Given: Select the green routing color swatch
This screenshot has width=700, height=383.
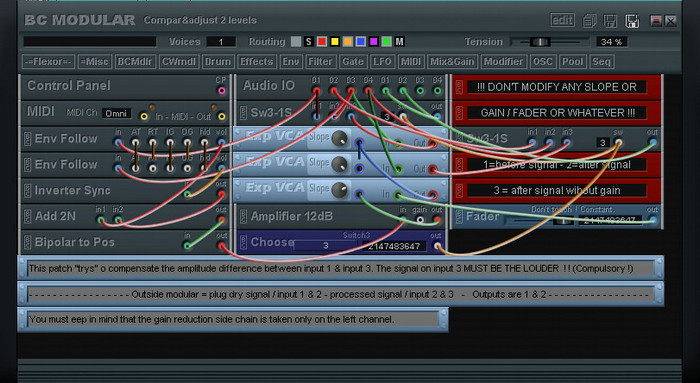Looking at the screenshot, I should pos(387,42).
